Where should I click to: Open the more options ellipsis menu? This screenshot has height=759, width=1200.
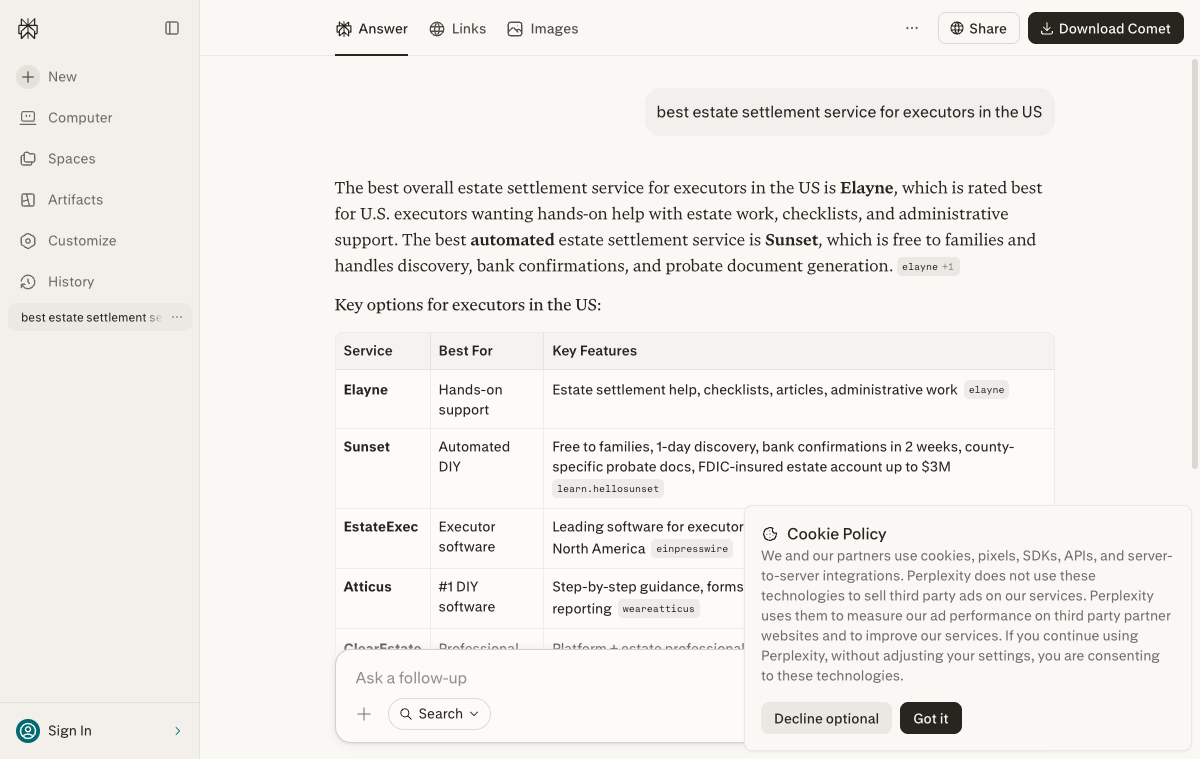point(912,28)
